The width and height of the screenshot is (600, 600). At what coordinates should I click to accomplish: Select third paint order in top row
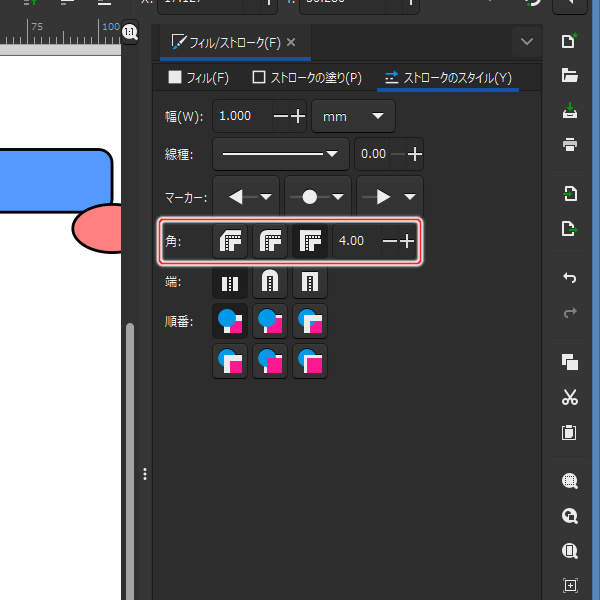point(310,321)
